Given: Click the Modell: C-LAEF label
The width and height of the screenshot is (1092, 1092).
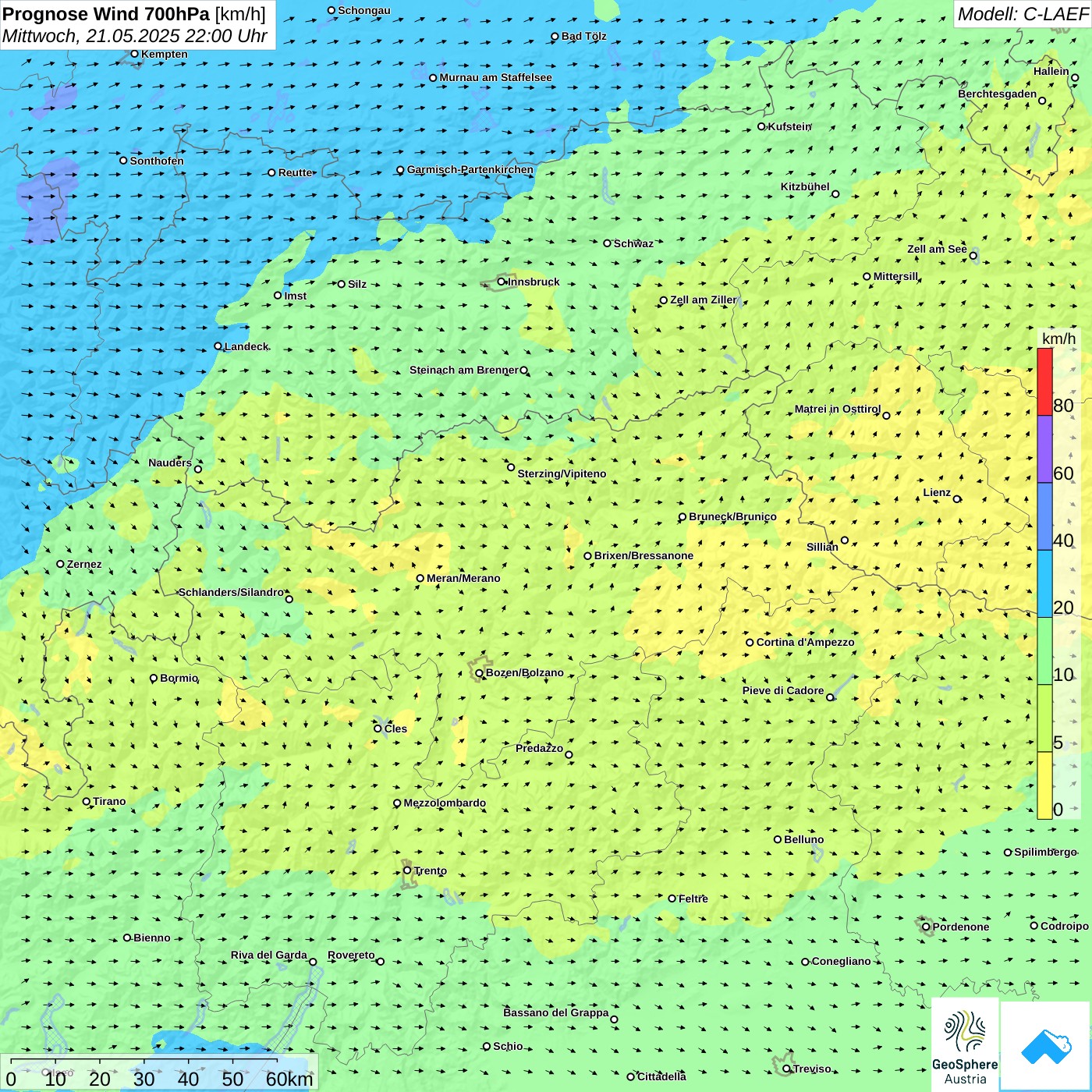Looking at the screenshot, I should pyautogui.click(x=1022, y=14).
